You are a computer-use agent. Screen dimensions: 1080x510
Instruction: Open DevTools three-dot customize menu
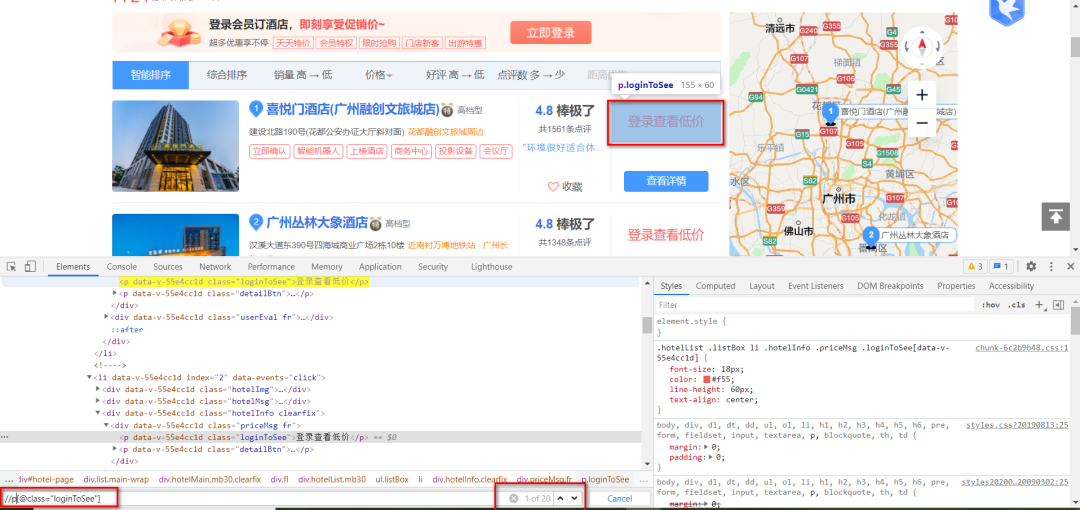1051,267
